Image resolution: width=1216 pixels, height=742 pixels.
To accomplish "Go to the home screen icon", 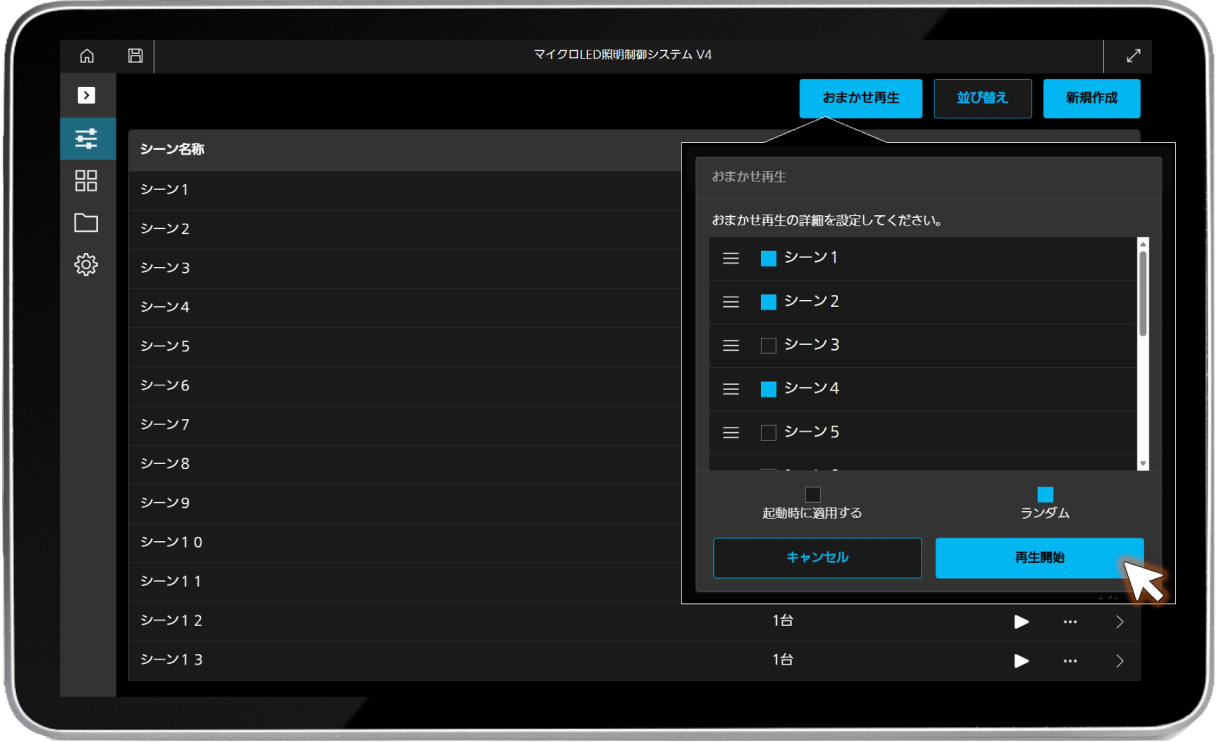I will click(87, 56).
